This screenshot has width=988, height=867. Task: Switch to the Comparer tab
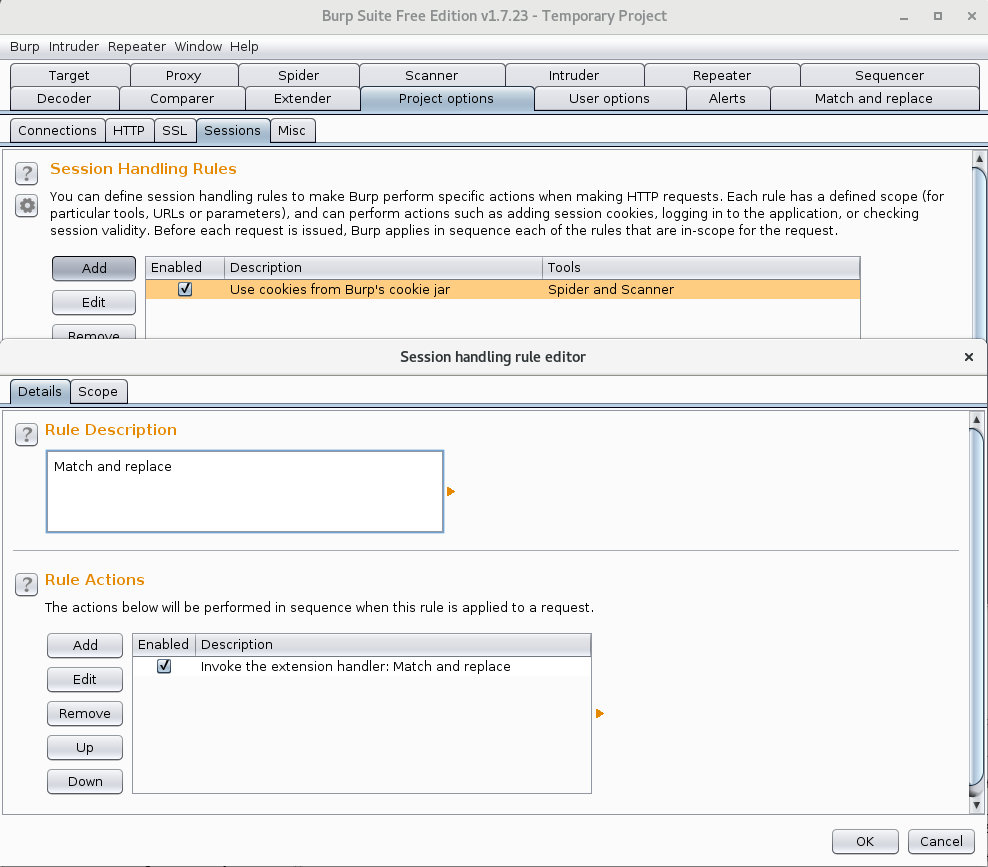(182, 99)
